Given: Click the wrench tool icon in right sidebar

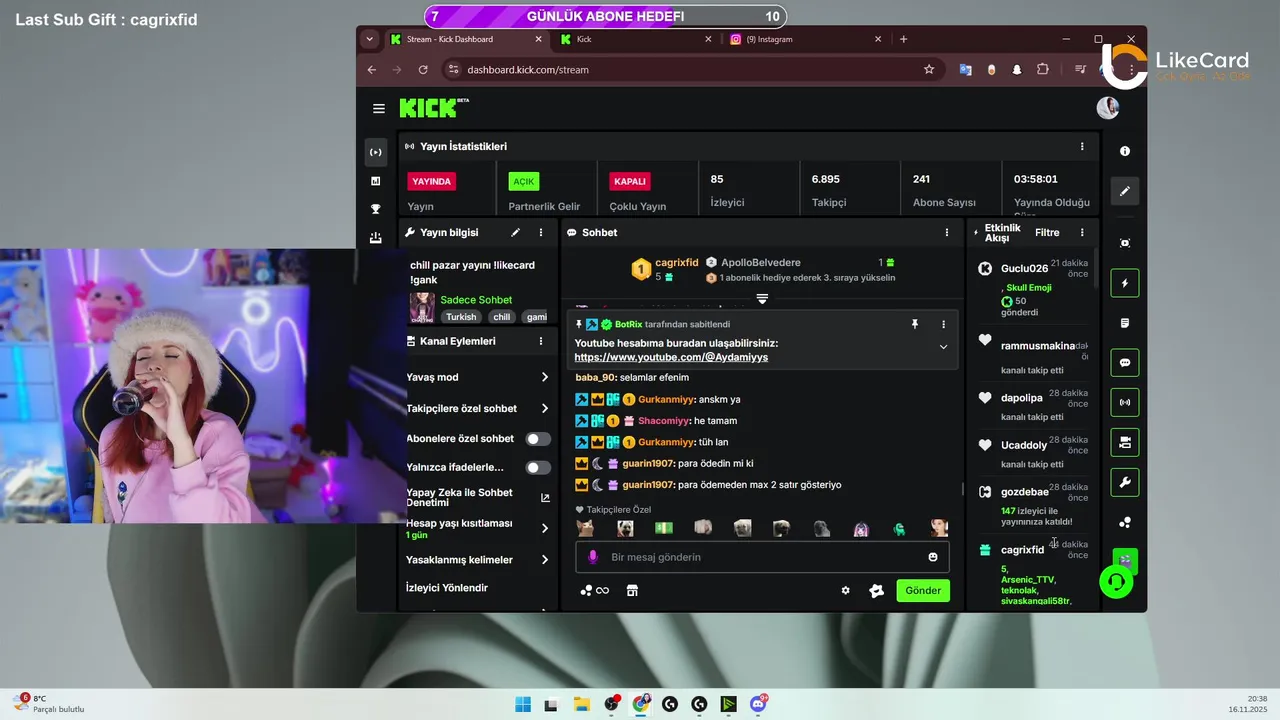Looking at the screenshot, I should coord(1125,483).
